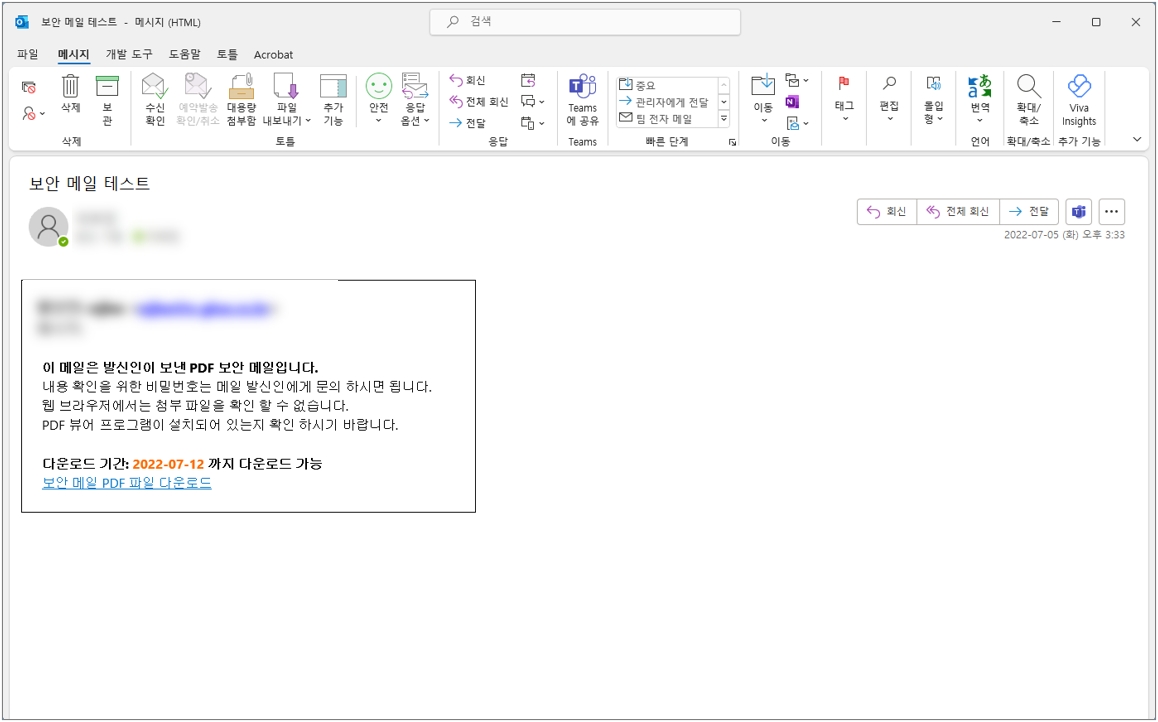Open the 태그 flag dropdown
This screenshot has height=722, width=1158.
(844, 100)
